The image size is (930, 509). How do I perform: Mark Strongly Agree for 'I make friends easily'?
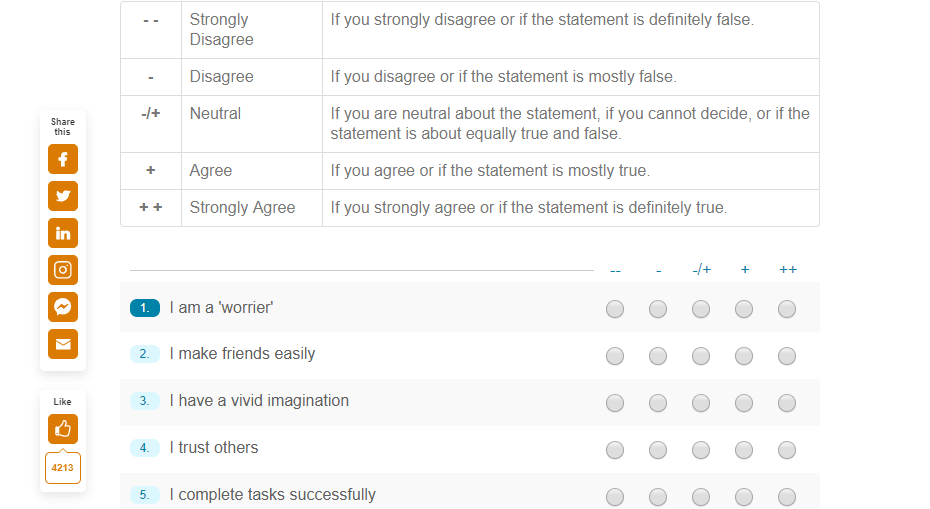click(787, 356)
